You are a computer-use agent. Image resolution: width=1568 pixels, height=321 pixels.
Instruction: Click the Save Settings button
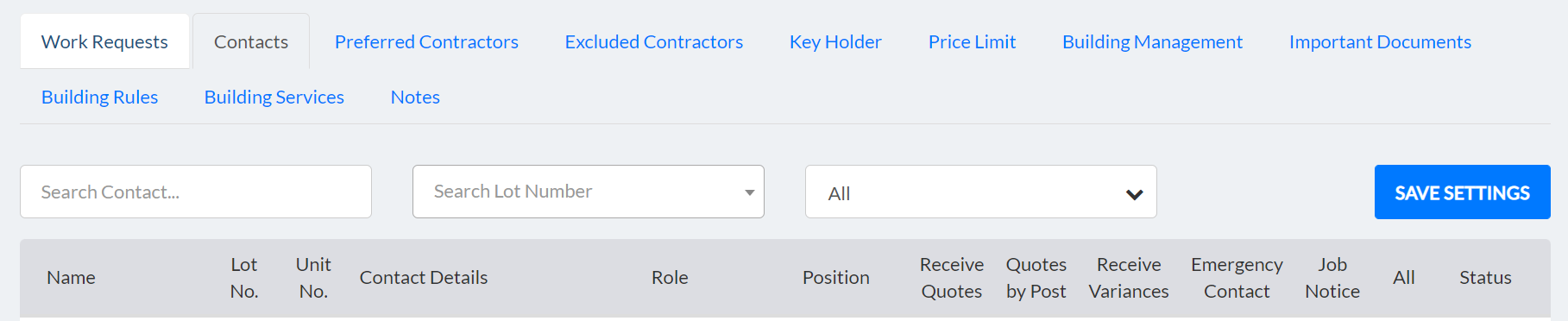coord(1462,192)
